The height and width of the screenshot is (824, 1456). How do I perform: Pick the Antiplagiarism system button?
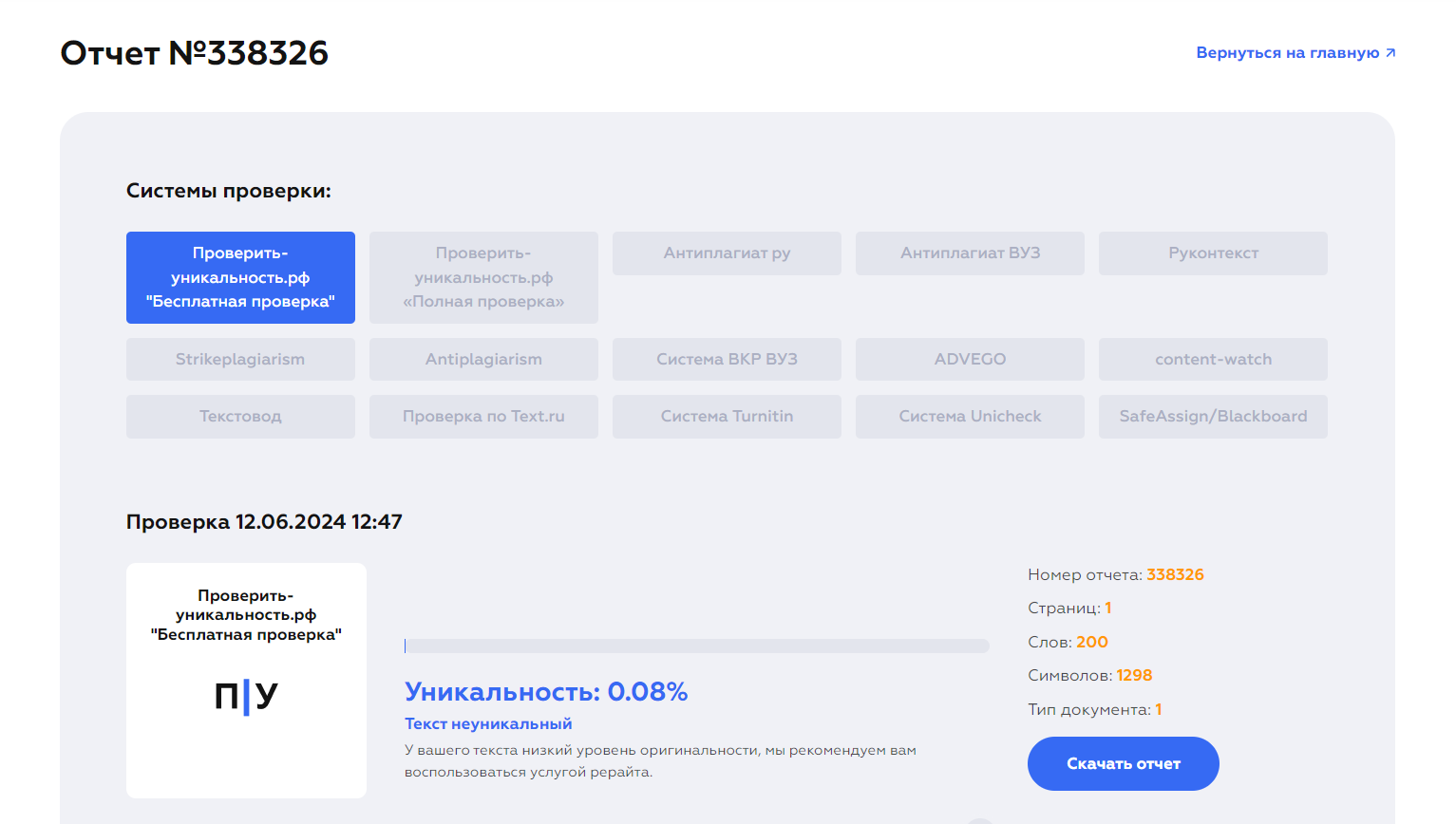pos(483,360)
